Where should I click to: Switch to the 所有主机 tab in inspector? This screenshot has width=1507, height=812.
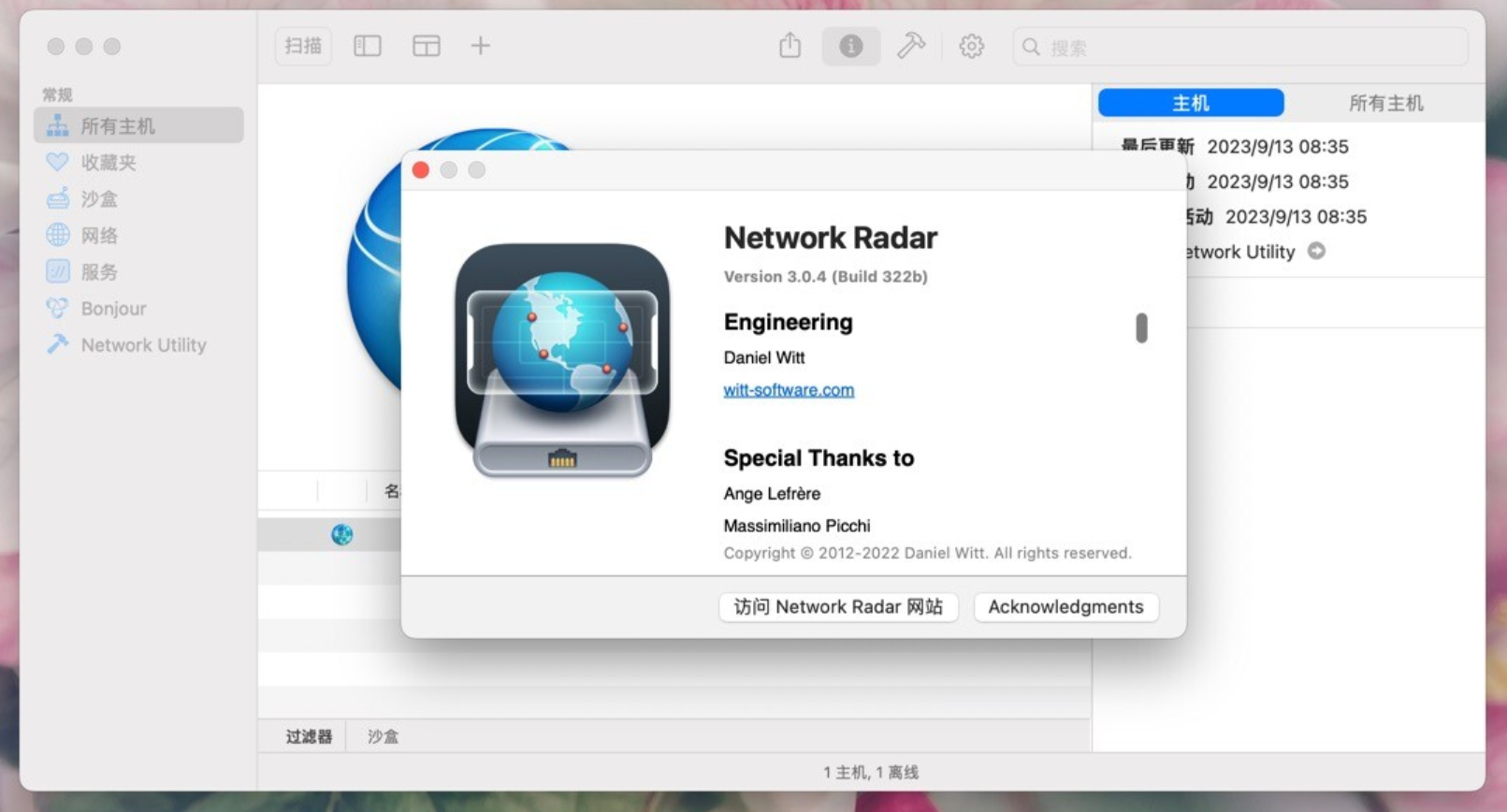(1385, 103)
